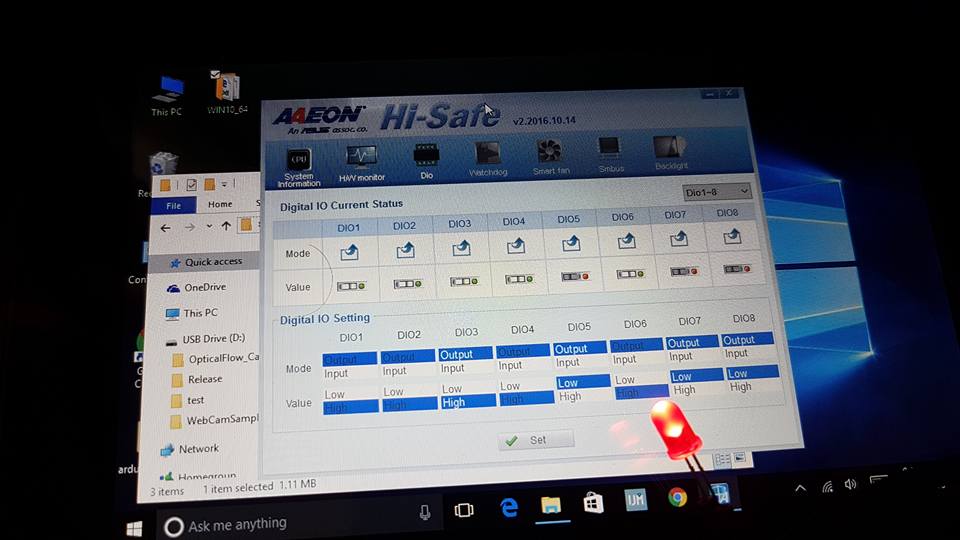Select This PC in Explorer sidebar
This screenshot has height=540, width=960.
tap(192, 313)
